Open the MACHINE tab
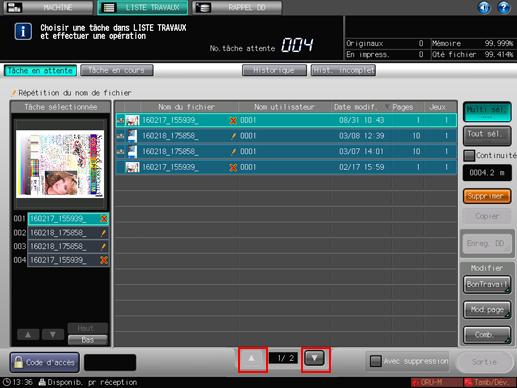The width and height of the screenshot is (517, 388). pos(48,7)
